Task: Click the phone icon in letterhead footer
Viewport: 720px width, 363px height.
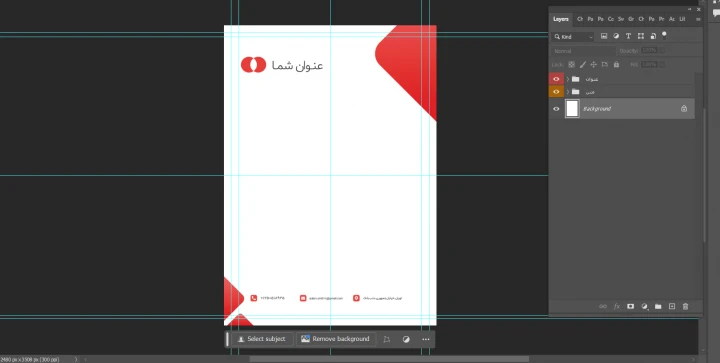Action: 254,298
